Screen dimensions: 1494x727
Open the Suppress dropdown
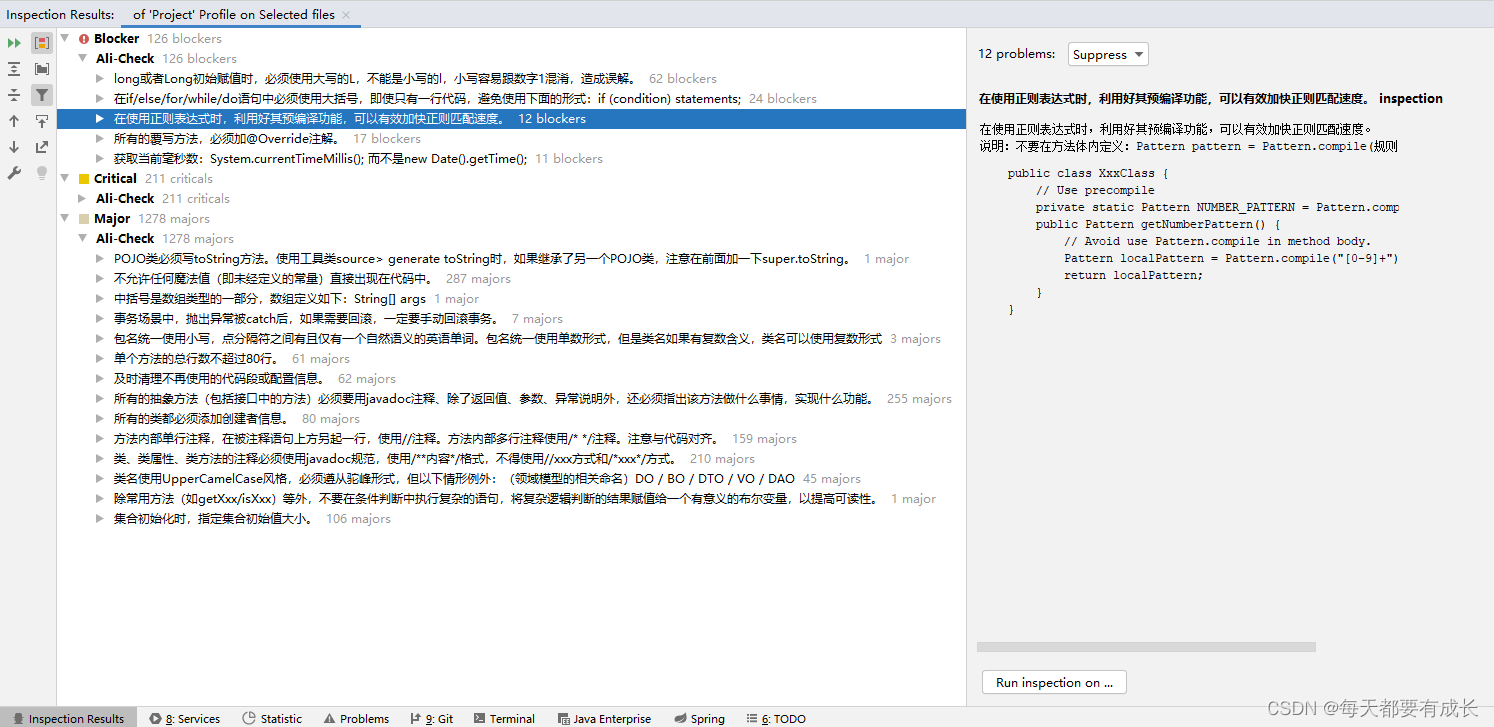click(x=1108, y=54)
